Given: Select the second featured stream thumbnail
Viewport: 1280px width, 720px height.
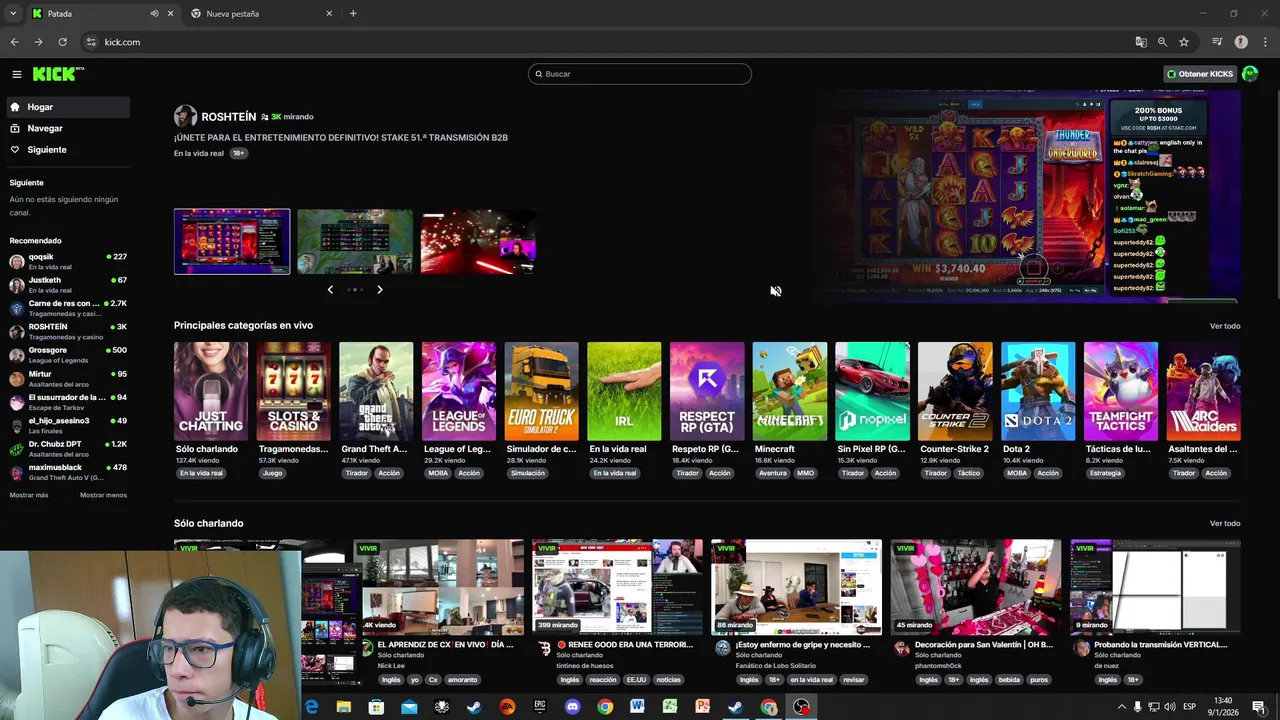Looking at the screenshot, I should pyautogui.click(x=355, y=241).
